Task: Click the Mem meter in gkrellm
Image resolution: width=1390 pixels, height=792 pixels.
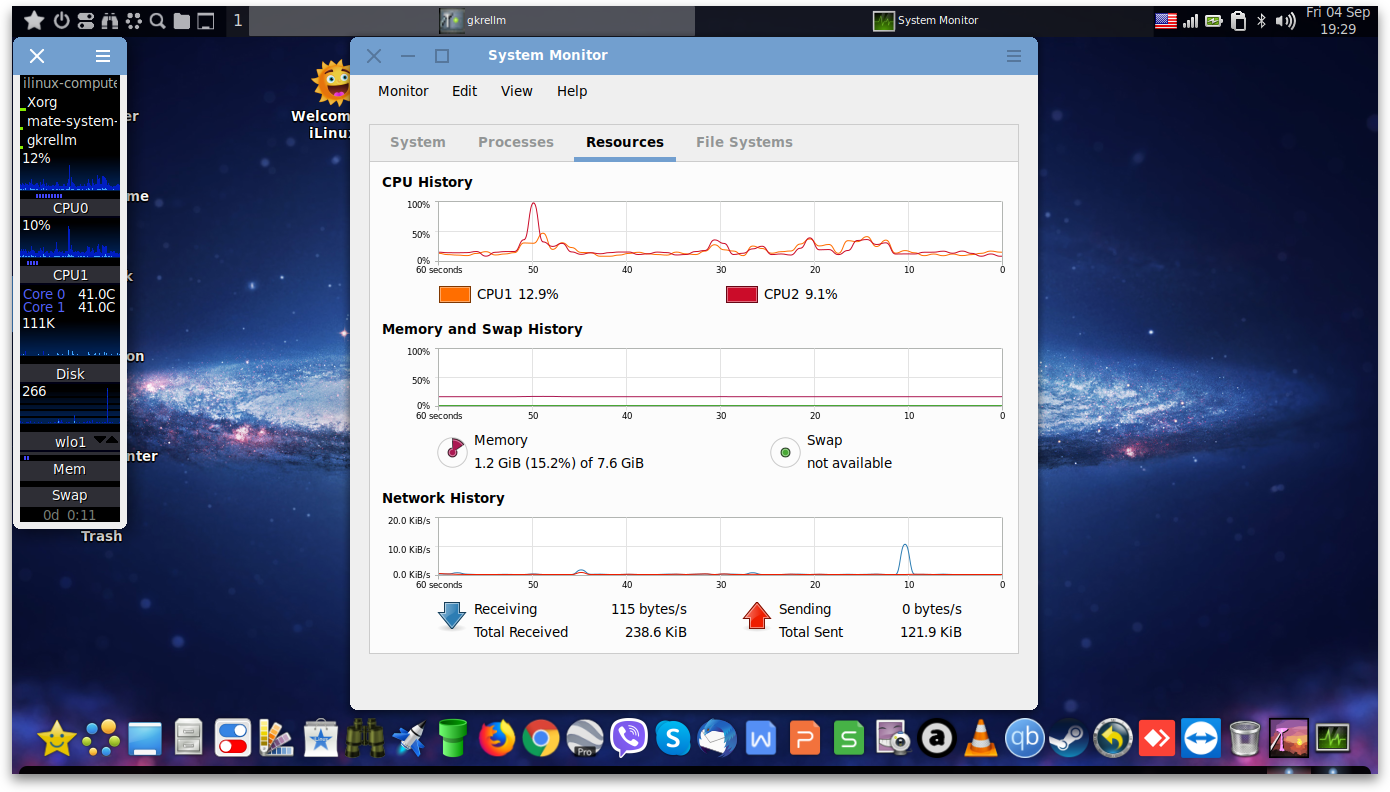Action: click(x=70, y=469)
